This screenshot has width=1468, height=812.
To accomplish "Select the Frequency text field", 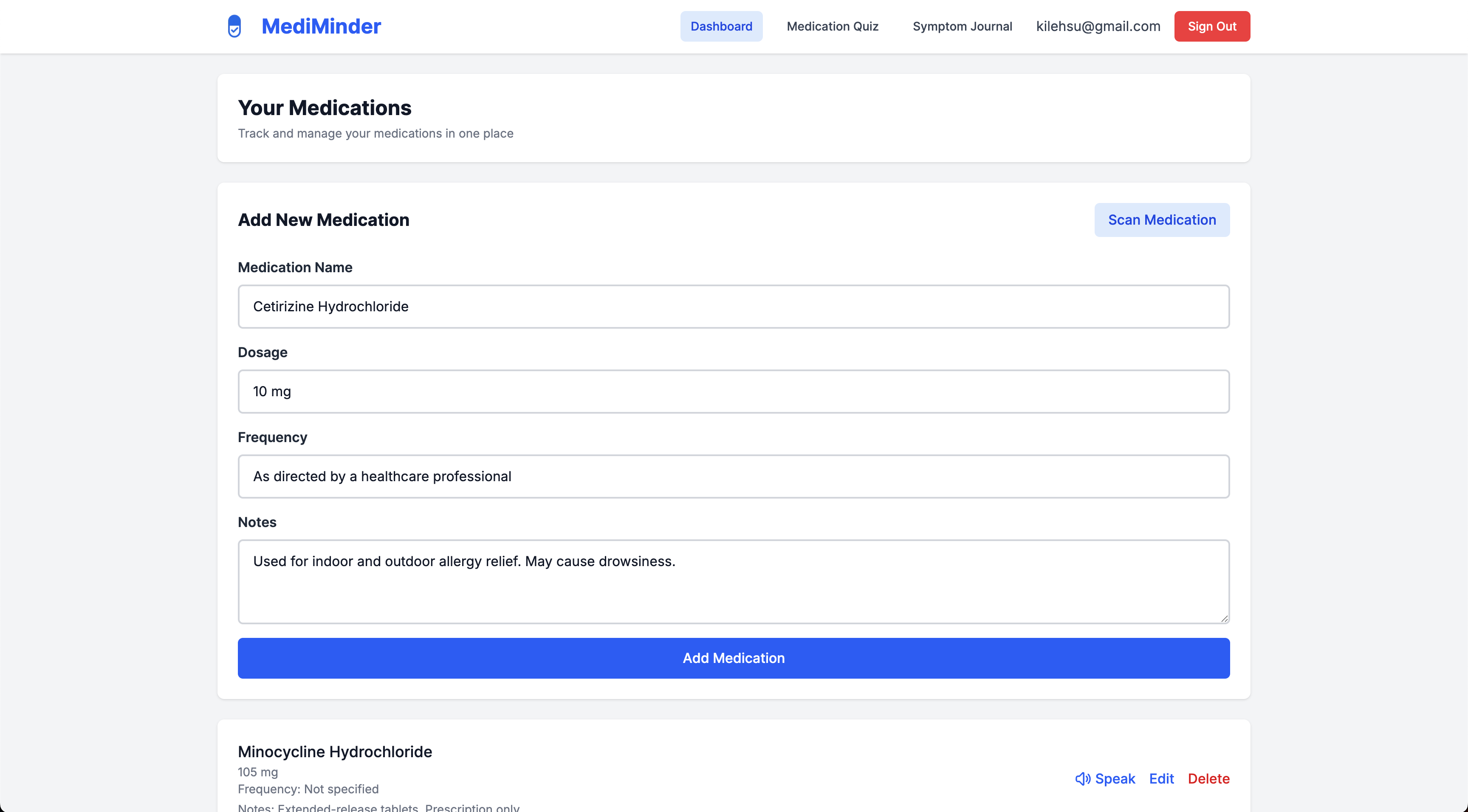I will tap(734, 476).
